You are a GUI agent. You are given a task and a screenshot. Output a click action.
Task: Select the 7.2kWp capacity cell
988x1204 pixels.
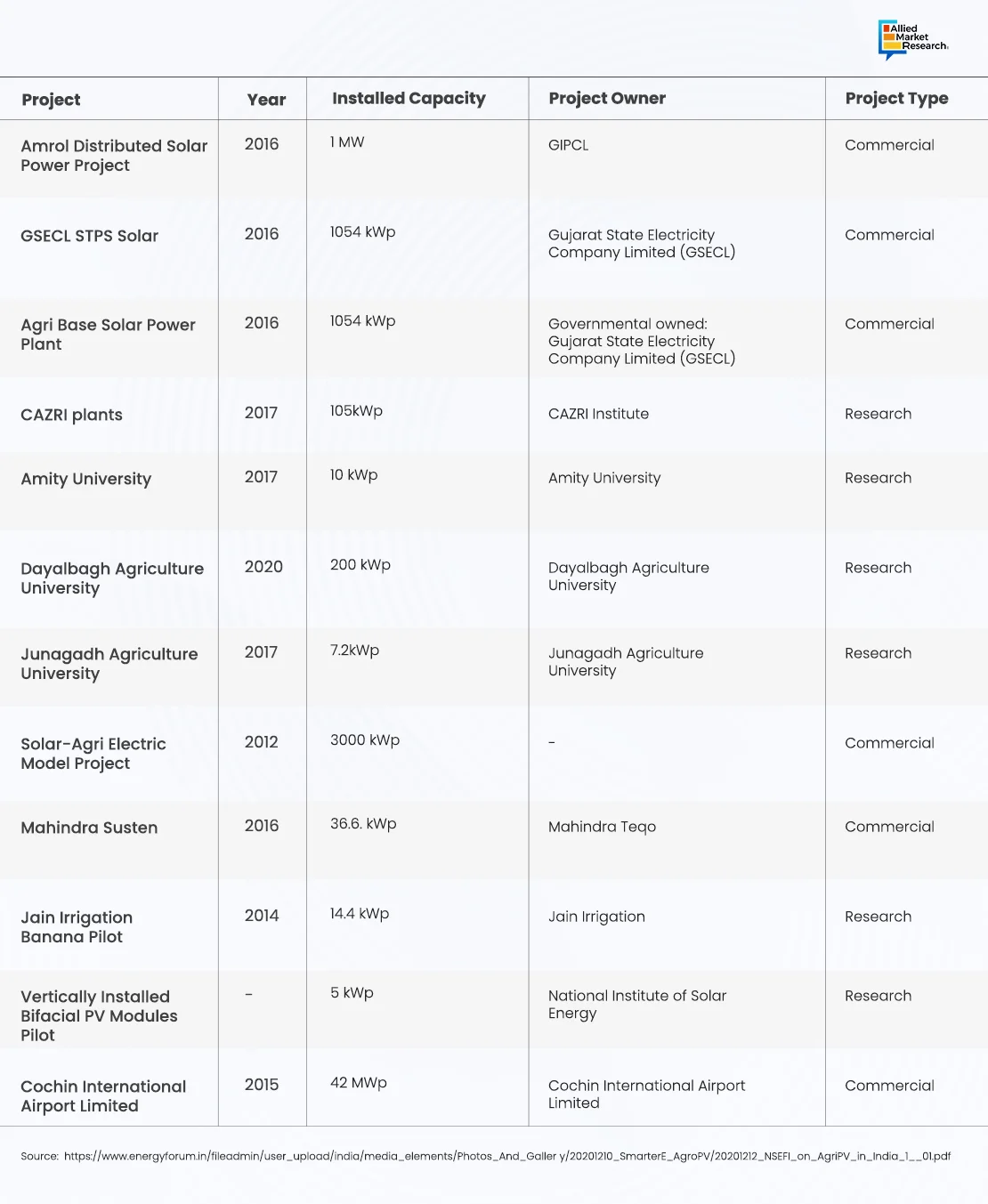[x=354, y=650]
